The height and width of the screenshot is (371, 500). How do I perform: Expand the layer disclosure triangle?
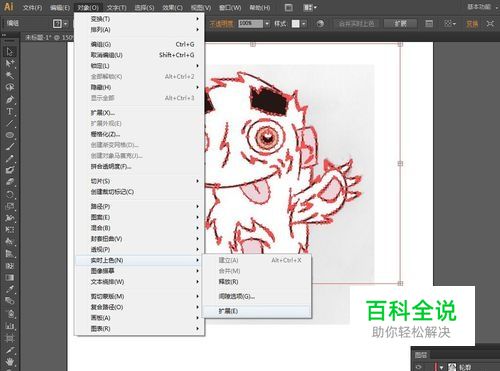(441, 367)
